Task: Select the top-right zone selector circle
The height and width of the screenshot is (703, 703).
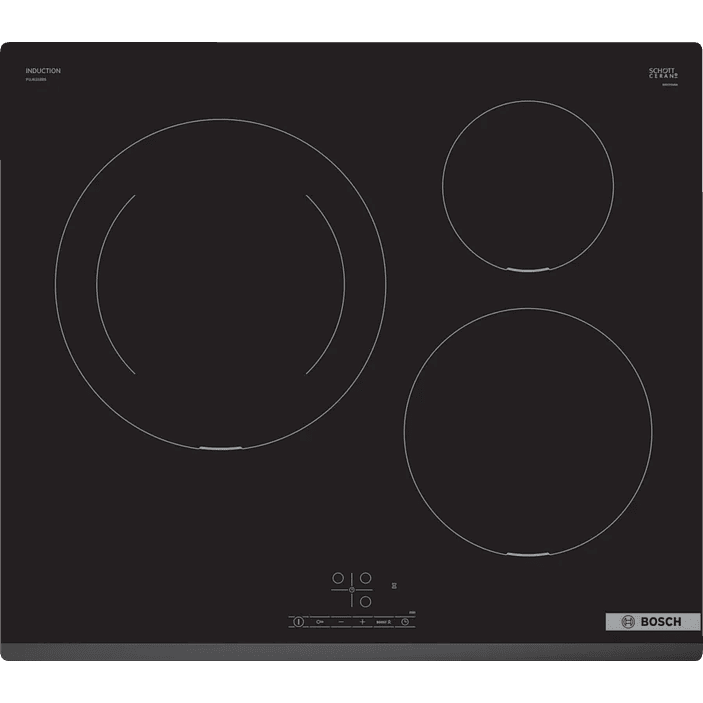Action: (366, 578)
